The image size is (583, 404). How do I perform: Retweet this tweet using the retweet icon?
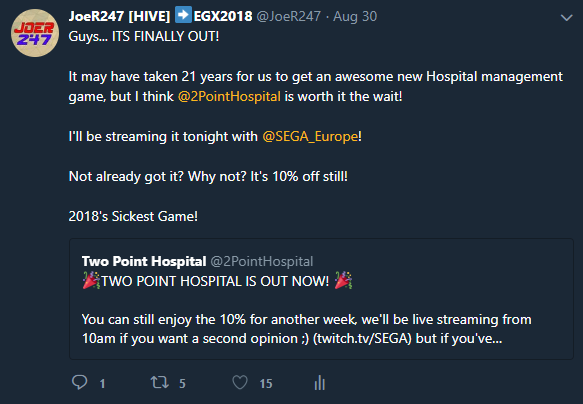coord(160,382)
